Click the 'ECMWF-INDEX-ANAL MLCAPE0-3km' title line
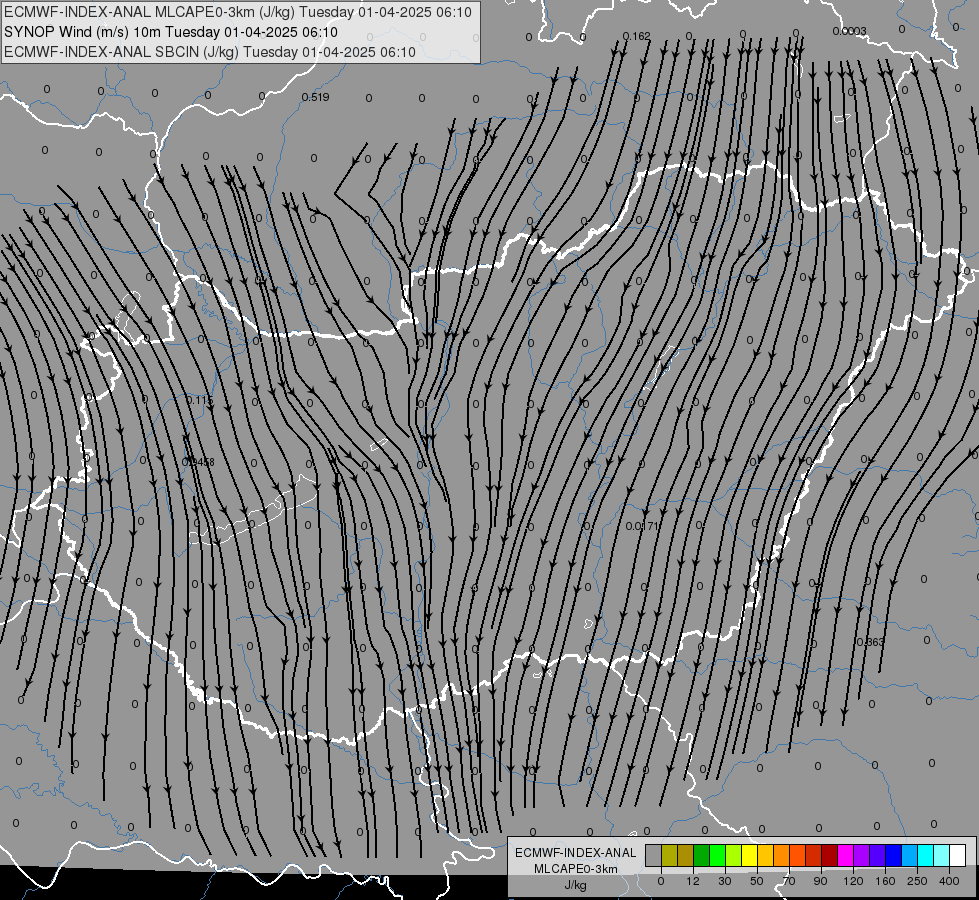 (238, 12)
